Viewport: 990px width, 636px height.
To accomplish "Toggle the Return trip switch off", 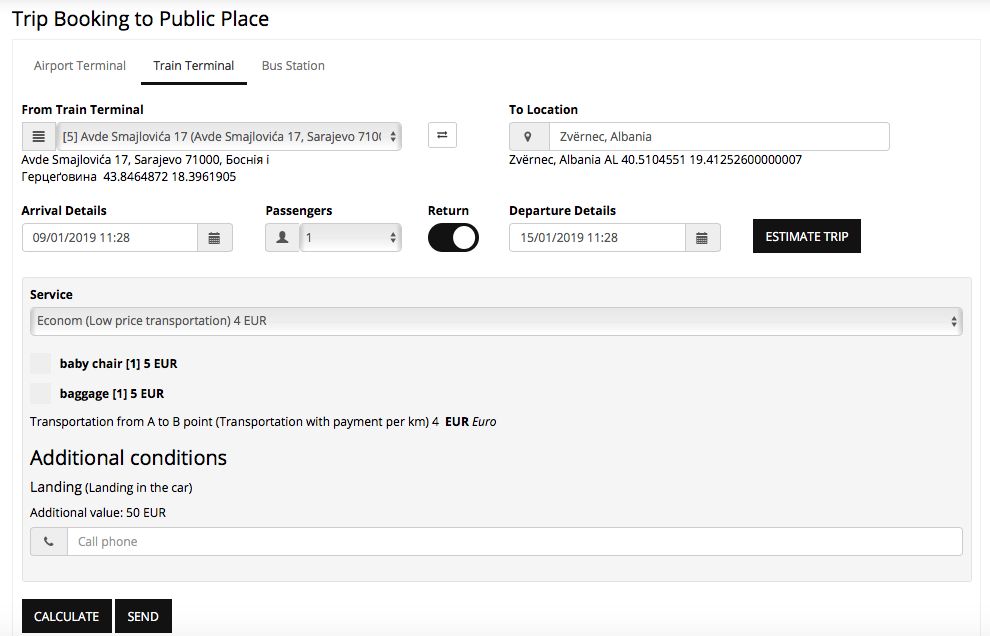I will pyautogui.click(x=453, y=238).
